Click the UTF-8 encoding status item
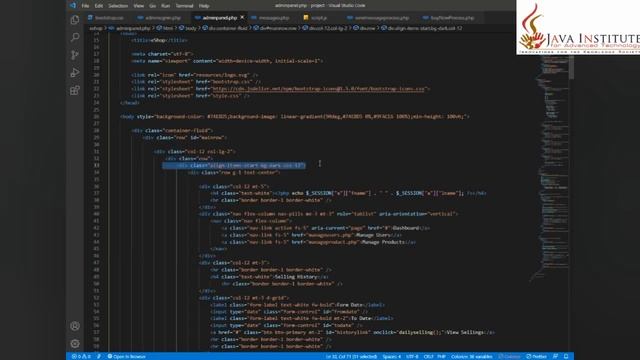640x360 pixels. (412, 356)
